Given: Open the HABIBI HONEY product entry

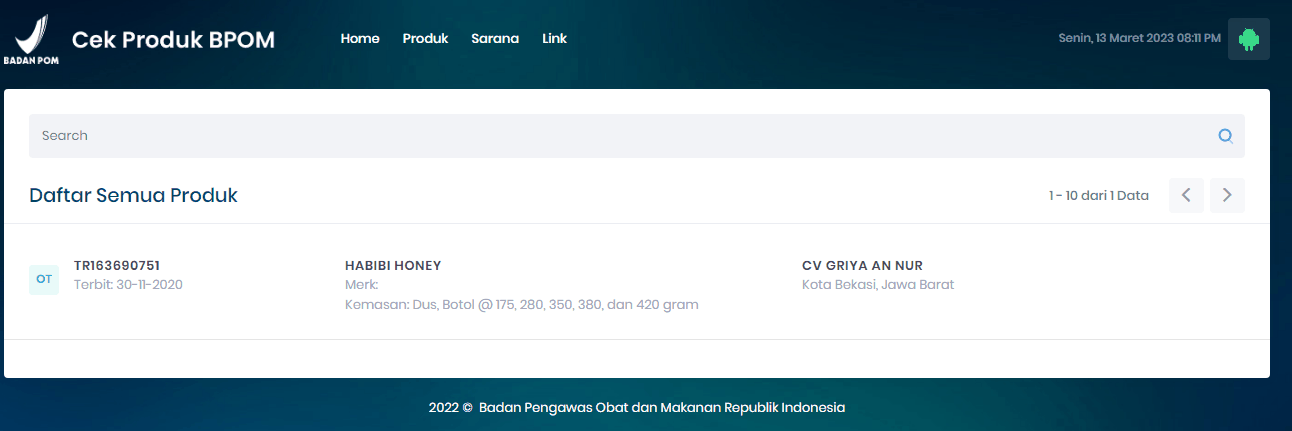Looking at the screenshot, I should click(393, 265).
